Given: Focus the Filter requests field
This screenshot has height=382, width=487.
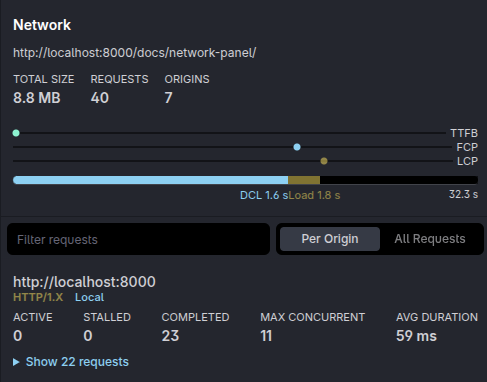Looking at the screenshot, I should tap(138, 239).
